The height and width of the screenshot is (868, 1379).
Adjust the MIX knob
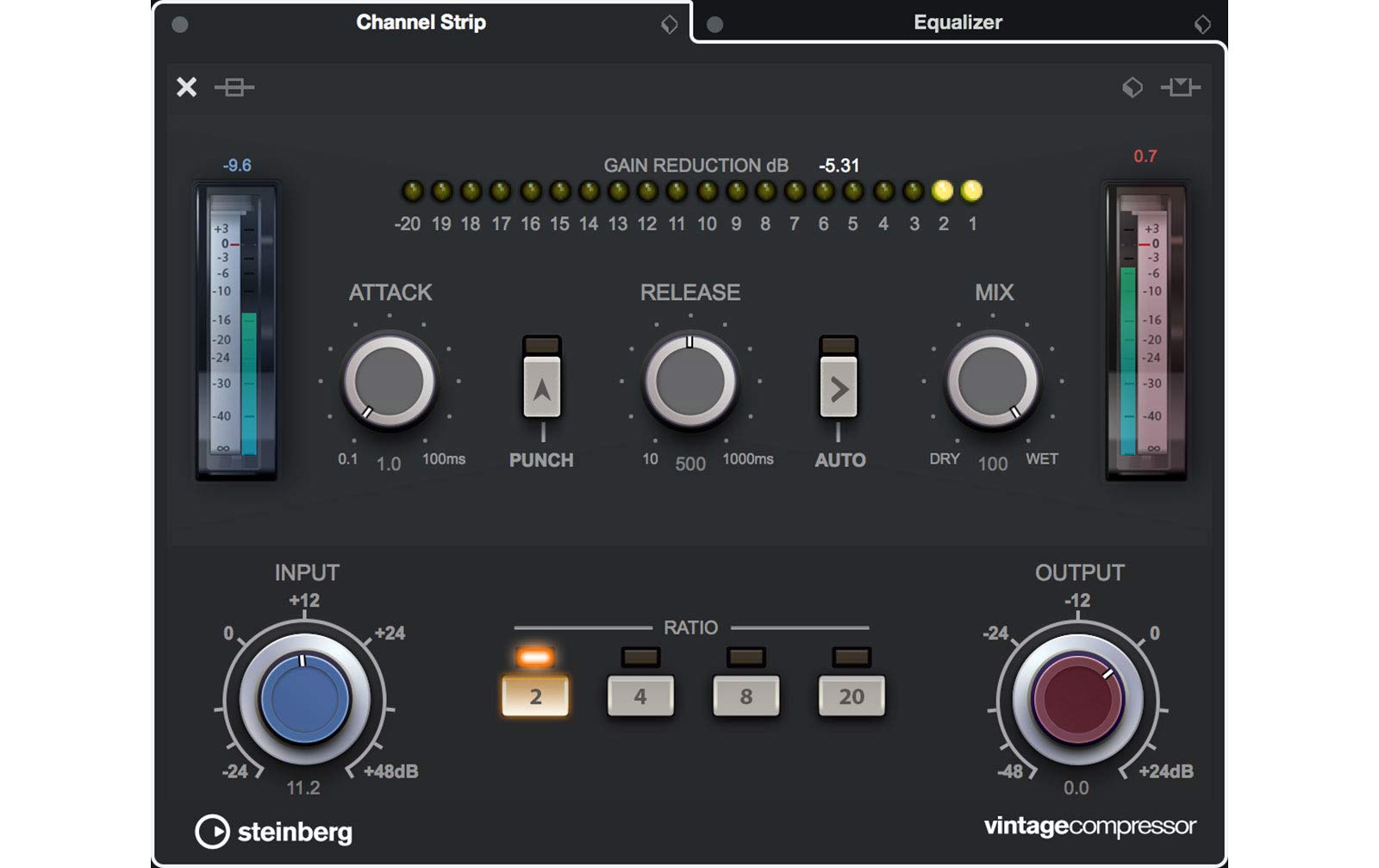tap(993, 379)
